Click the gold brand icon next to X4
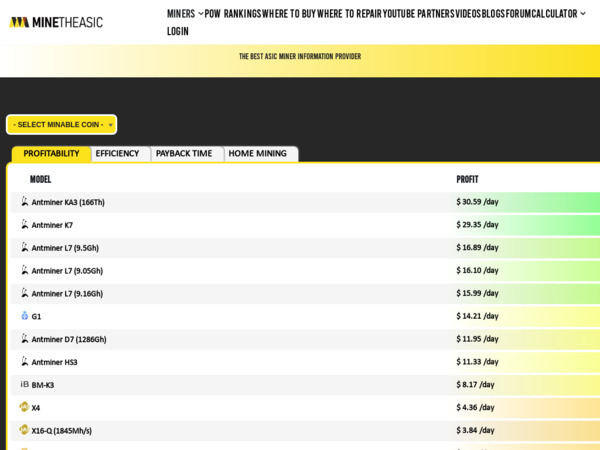 point(24,407)
